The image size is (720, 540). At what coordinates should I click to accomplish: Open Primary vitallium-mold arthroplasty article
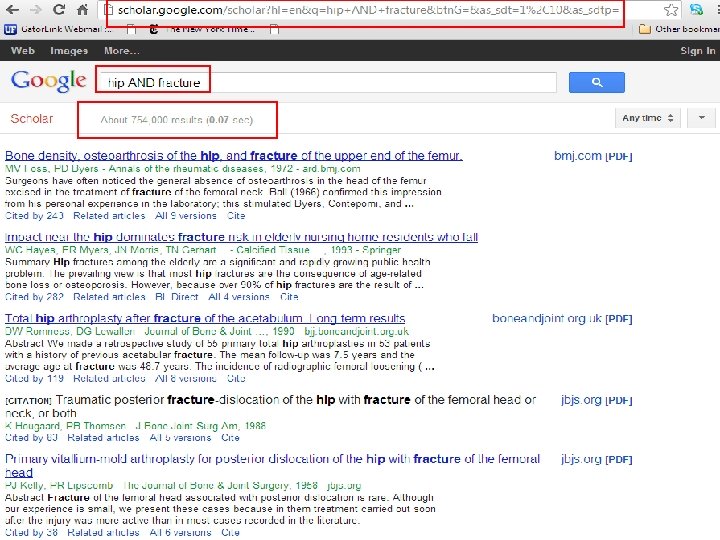click(x=272, y=465)
